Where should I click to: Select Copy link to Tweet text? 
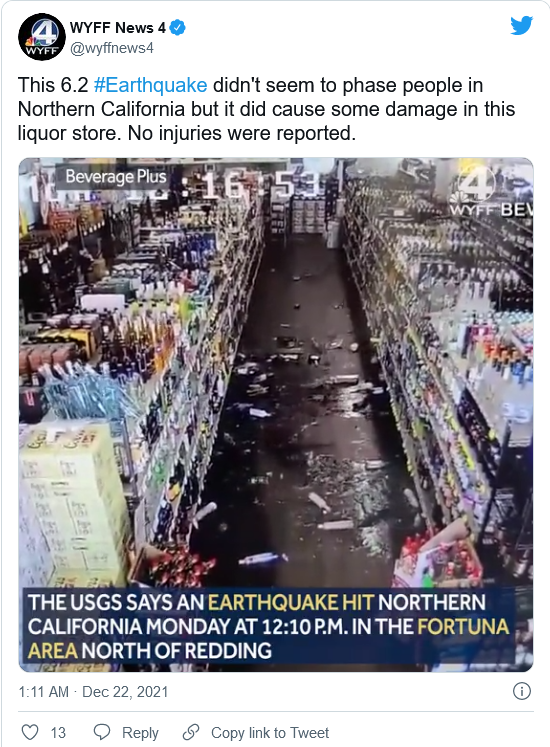[270, 733]
